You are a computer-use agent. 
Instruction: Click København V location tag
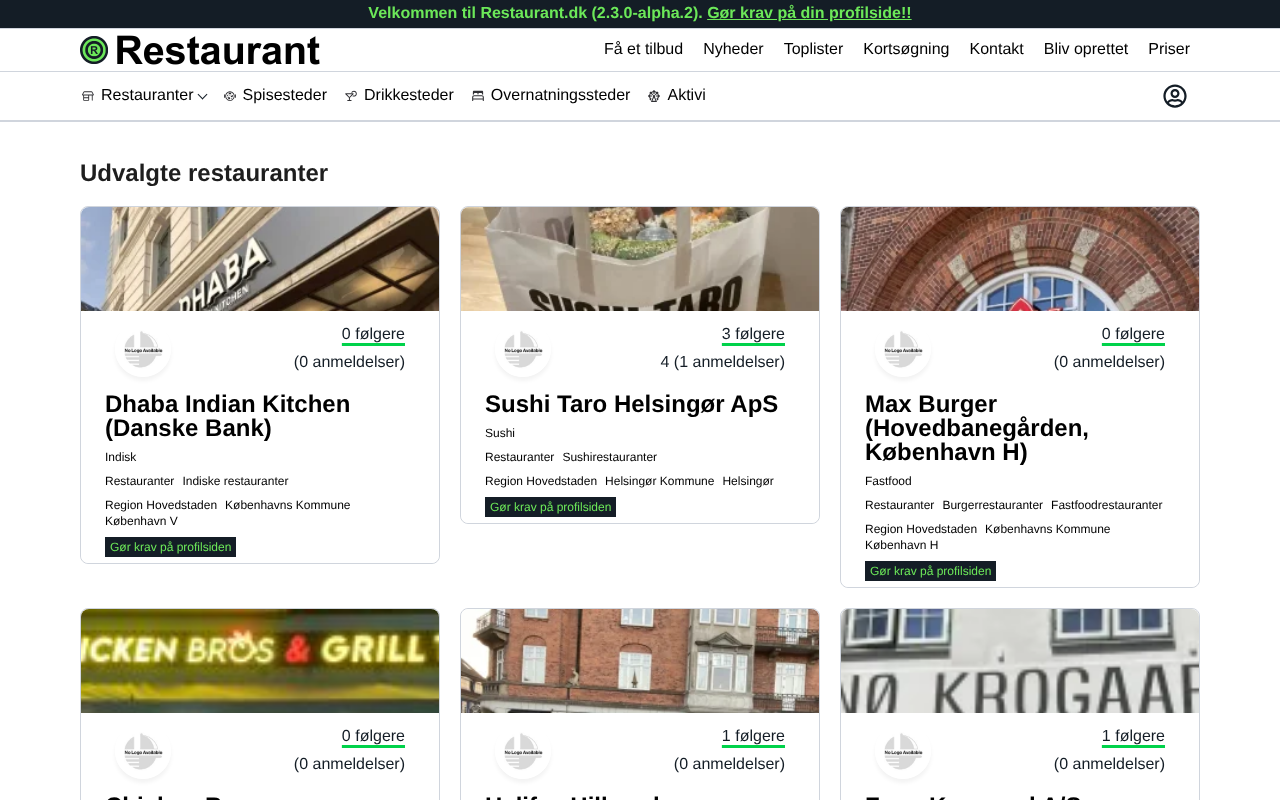click(141, 521)
